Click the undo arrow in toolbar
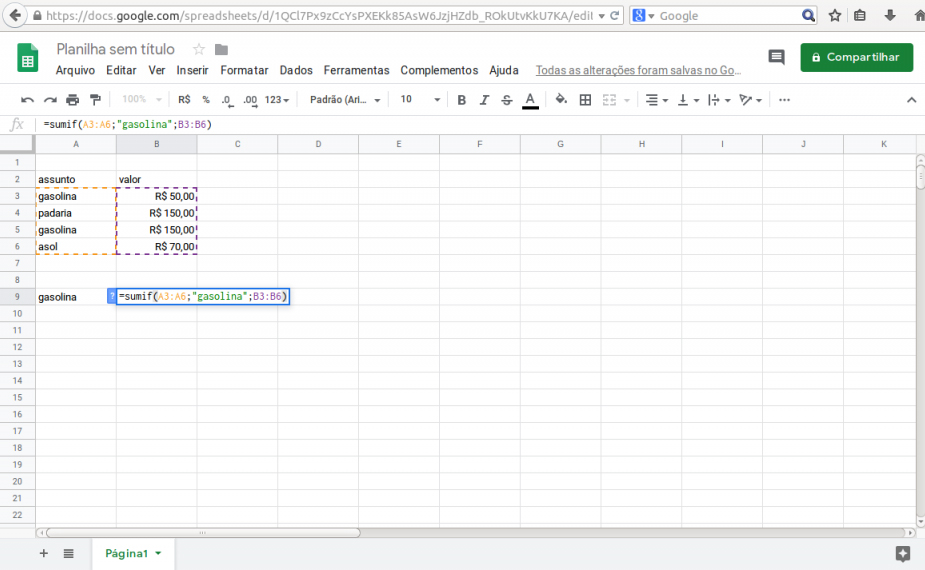 (x=27, y=100)
